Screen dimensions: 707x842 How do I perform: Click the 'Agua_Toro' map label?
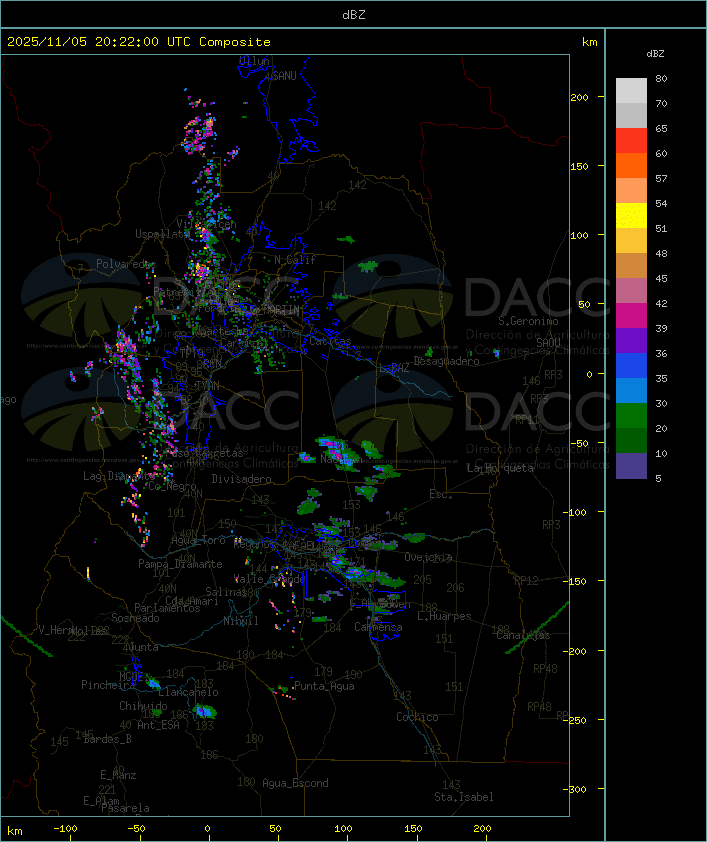tap(198, 540)
